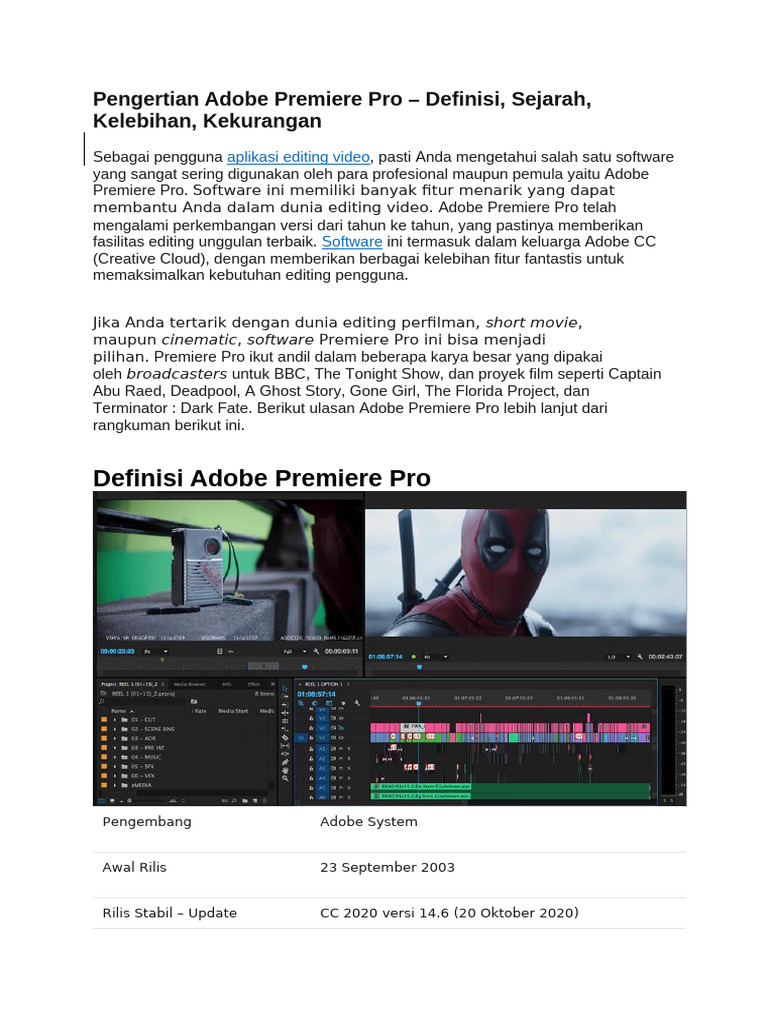The height and width of the screenshot is (1024, 768).
Task: Open program monitor settings wrench
Action: (640, 656)
